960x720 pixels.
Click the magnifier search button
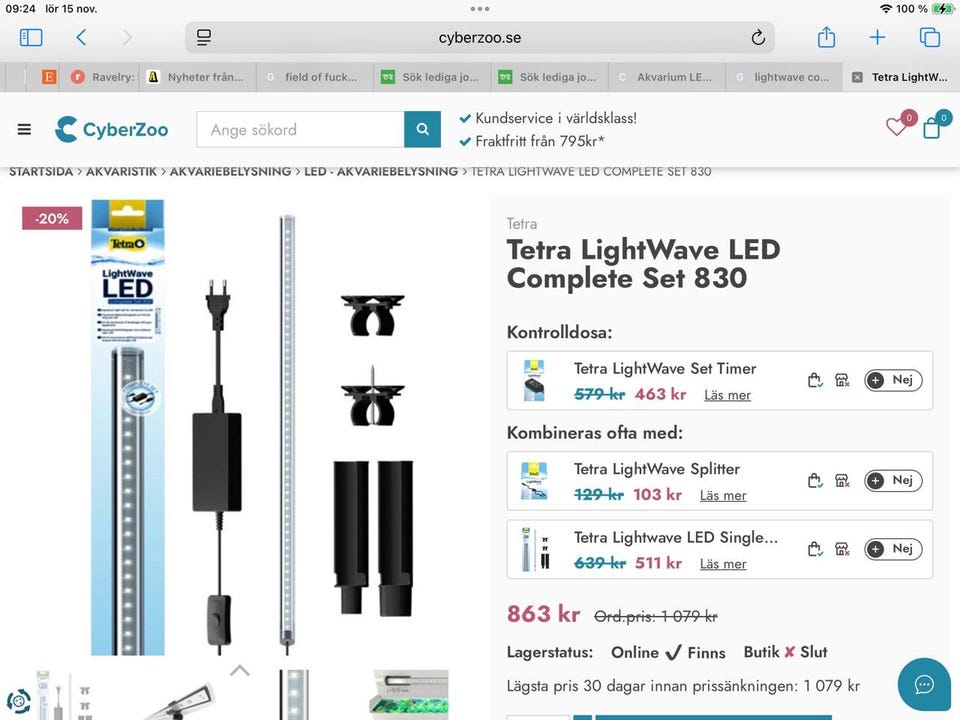click(422, 129)
